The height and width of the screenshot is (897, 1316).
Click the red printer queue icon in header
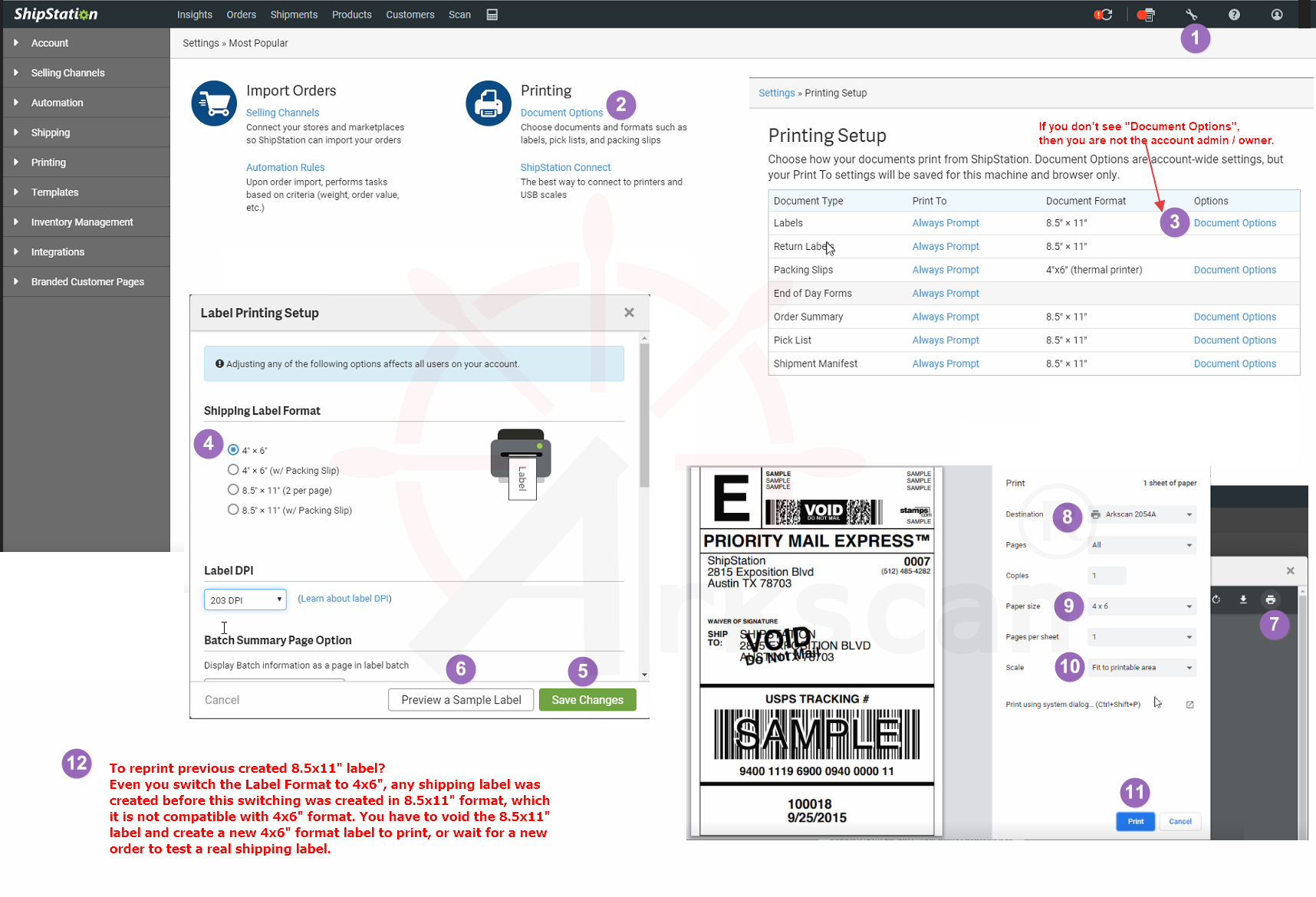(1146, 15)
